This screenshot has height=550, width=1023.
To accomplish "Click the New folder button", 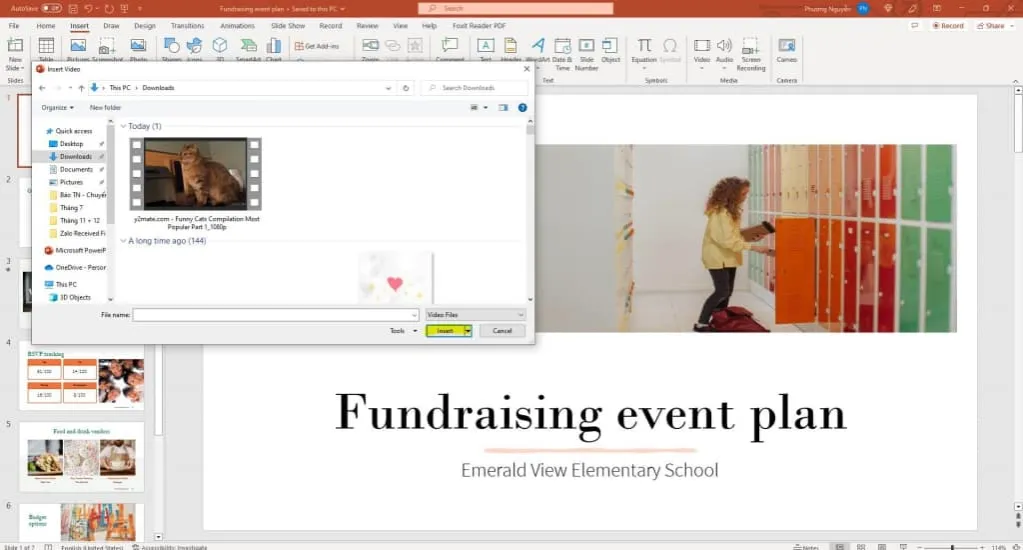I will click(105, 107).
